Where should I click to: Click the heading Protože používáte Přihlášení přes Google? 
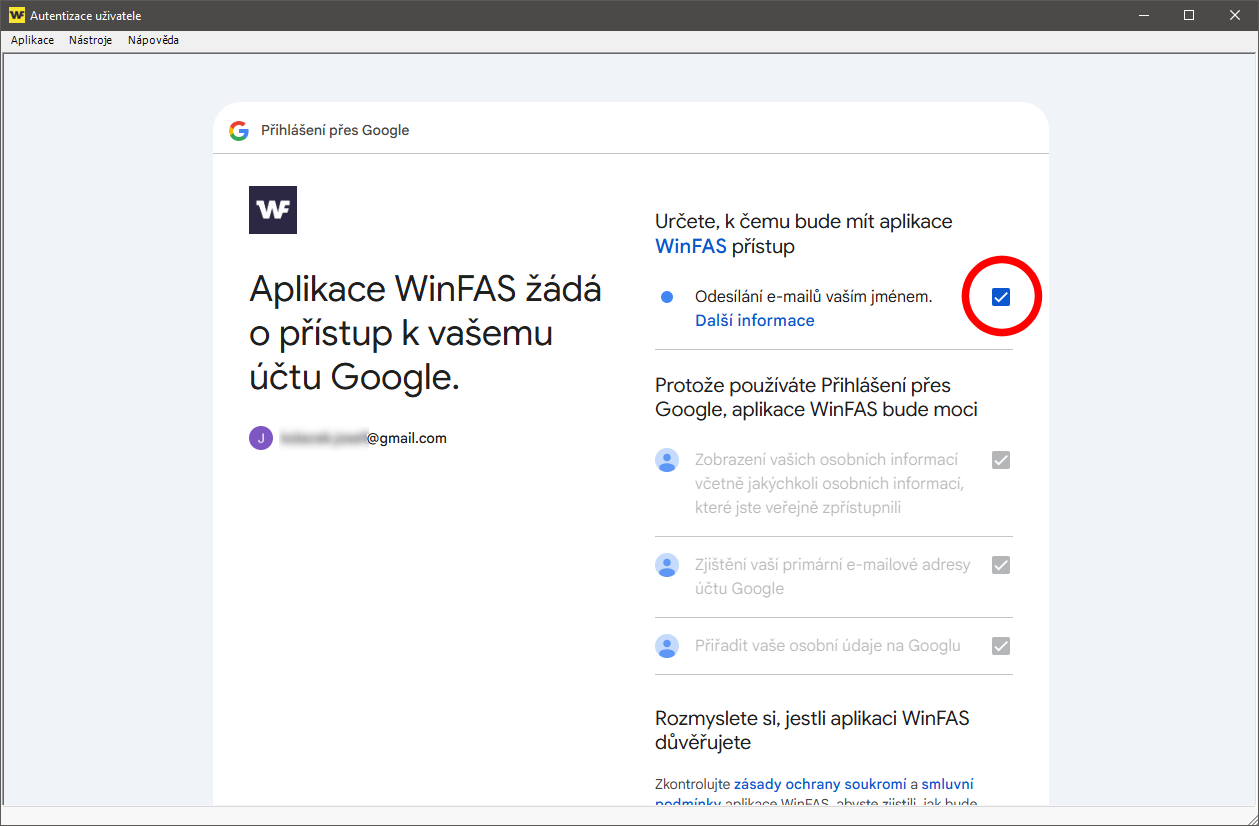tap(816, 397)
